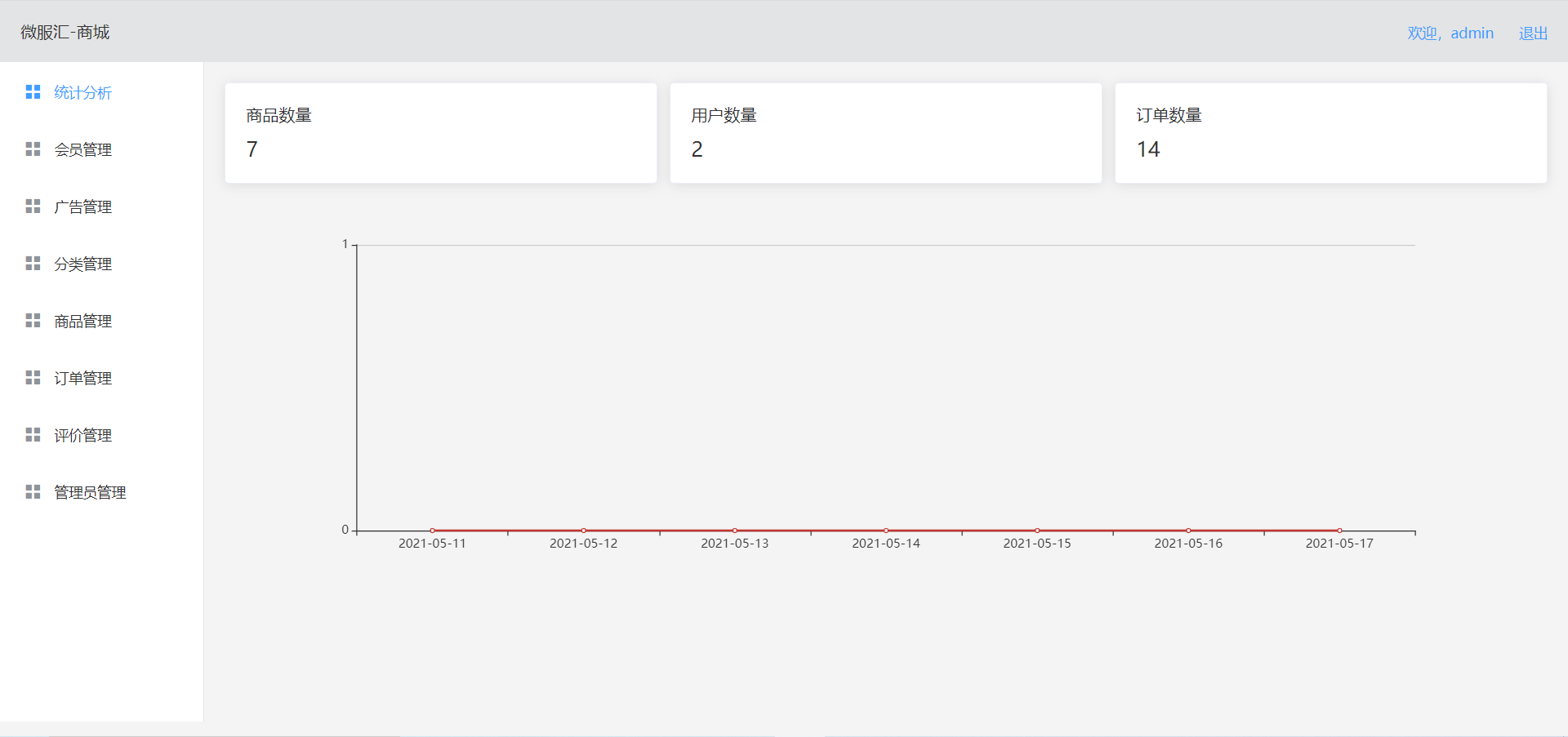Go to 广告管理 section
The height and width of the screenshot is (737, 1568).
click(x=101, y=206)
